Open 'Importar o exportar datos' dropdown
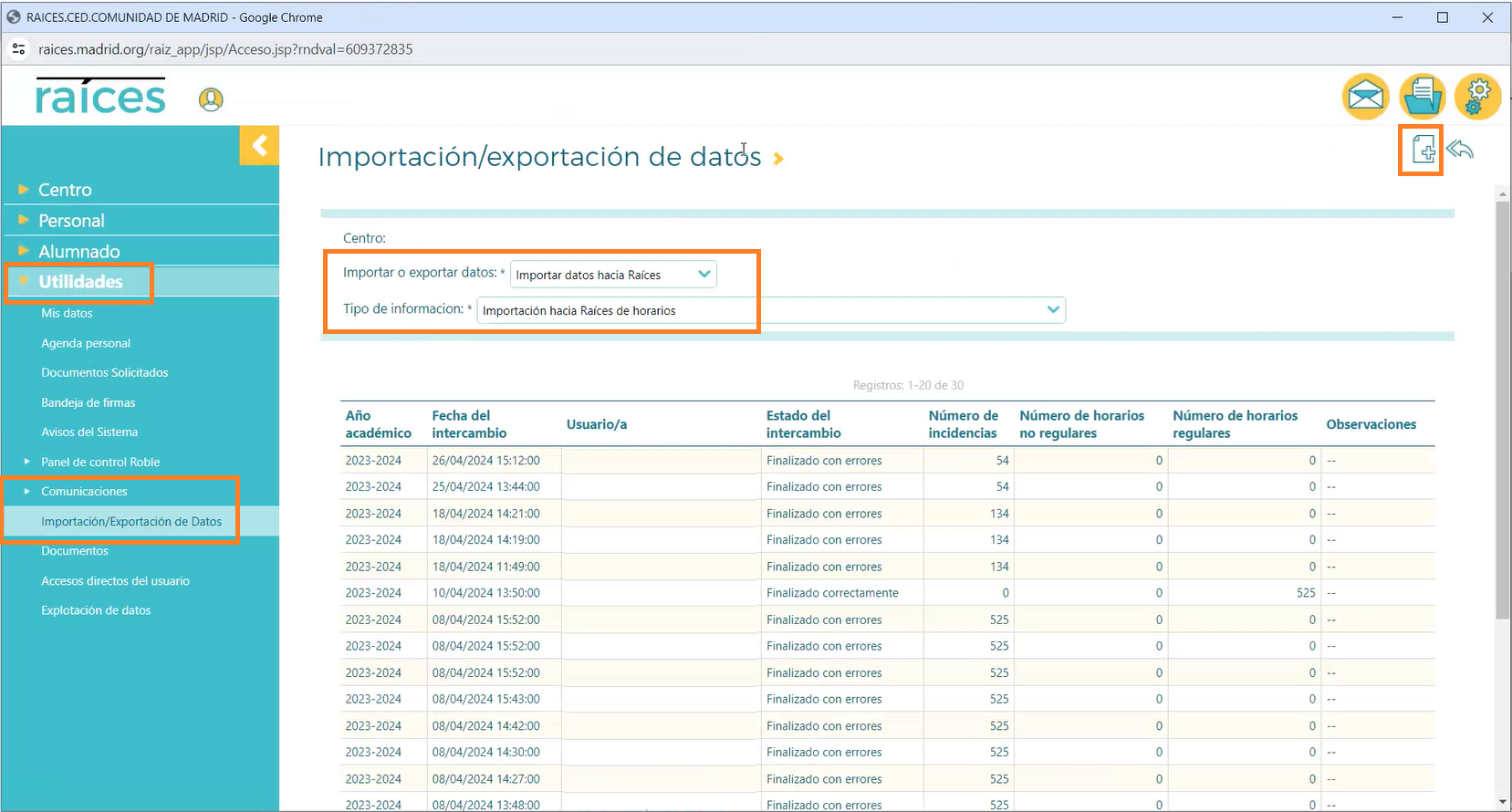The width and height of the screenshot is (1512, 812). (613, 275)
